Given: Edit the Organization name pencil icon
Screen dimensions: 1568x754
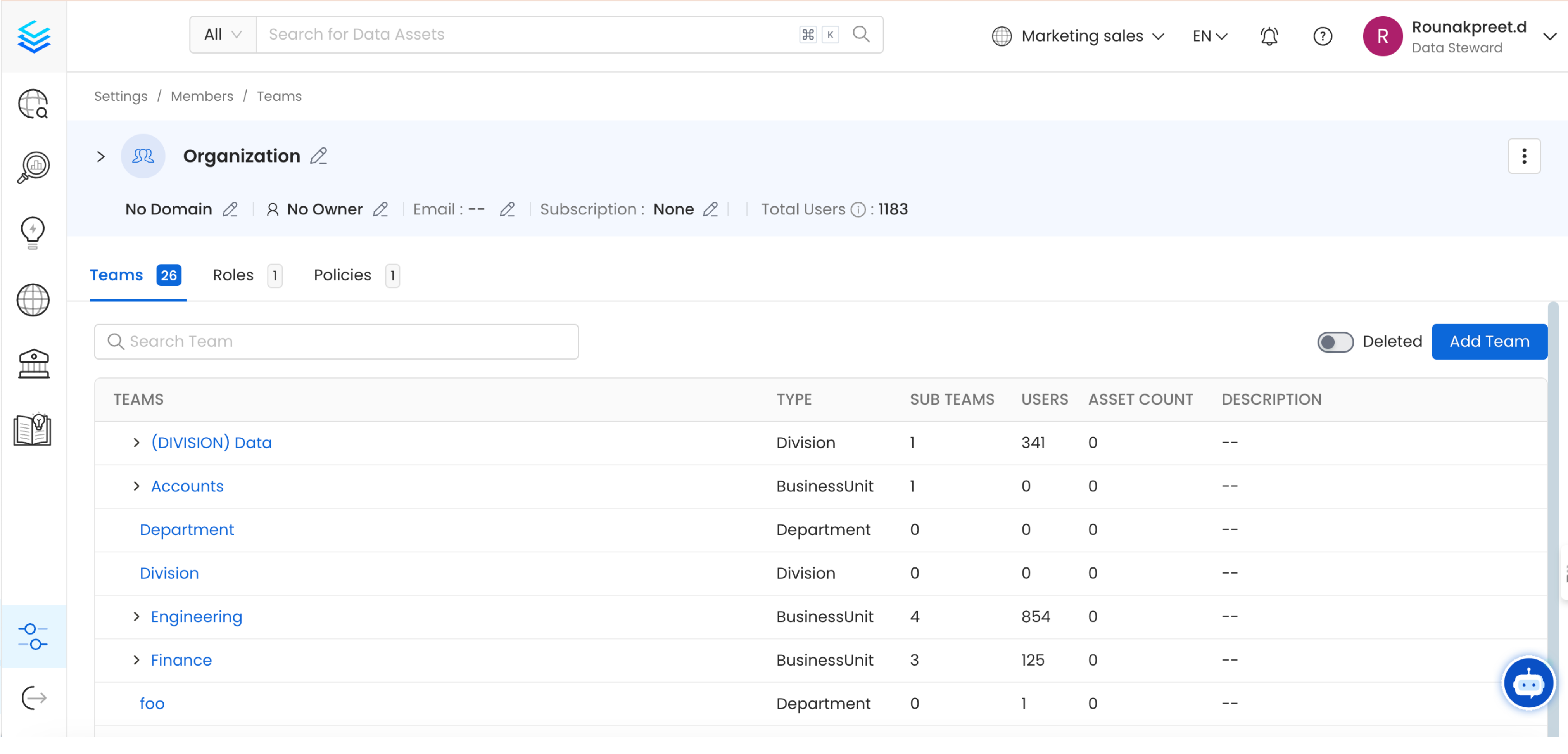Looking at the screenshot, I should point(318,156).
